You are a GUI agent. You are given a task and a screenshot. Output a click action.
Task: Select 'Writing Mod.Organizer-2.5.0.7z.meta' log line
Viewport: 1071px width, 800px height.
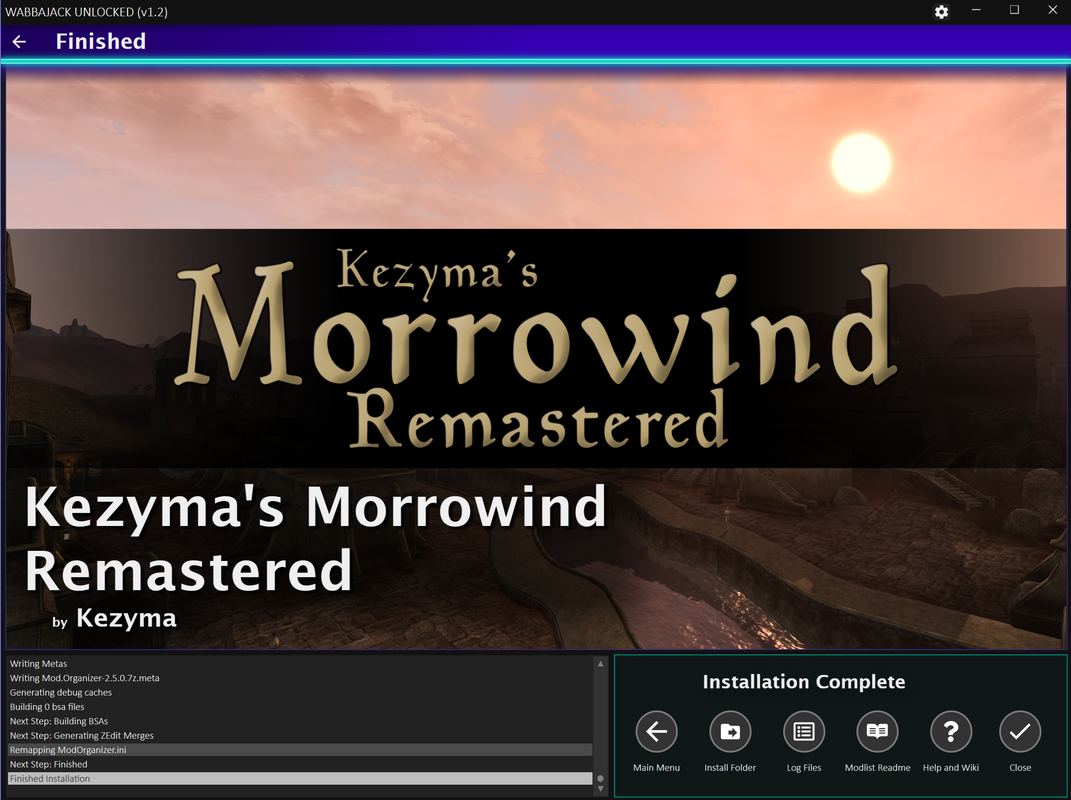pyautogui.click(x=300, y=678)
